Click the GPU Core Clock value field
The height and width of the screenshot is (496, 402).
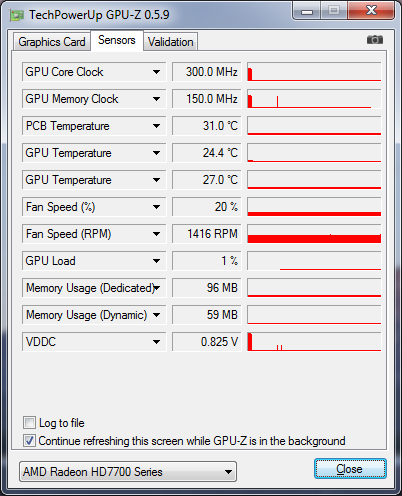207,72
